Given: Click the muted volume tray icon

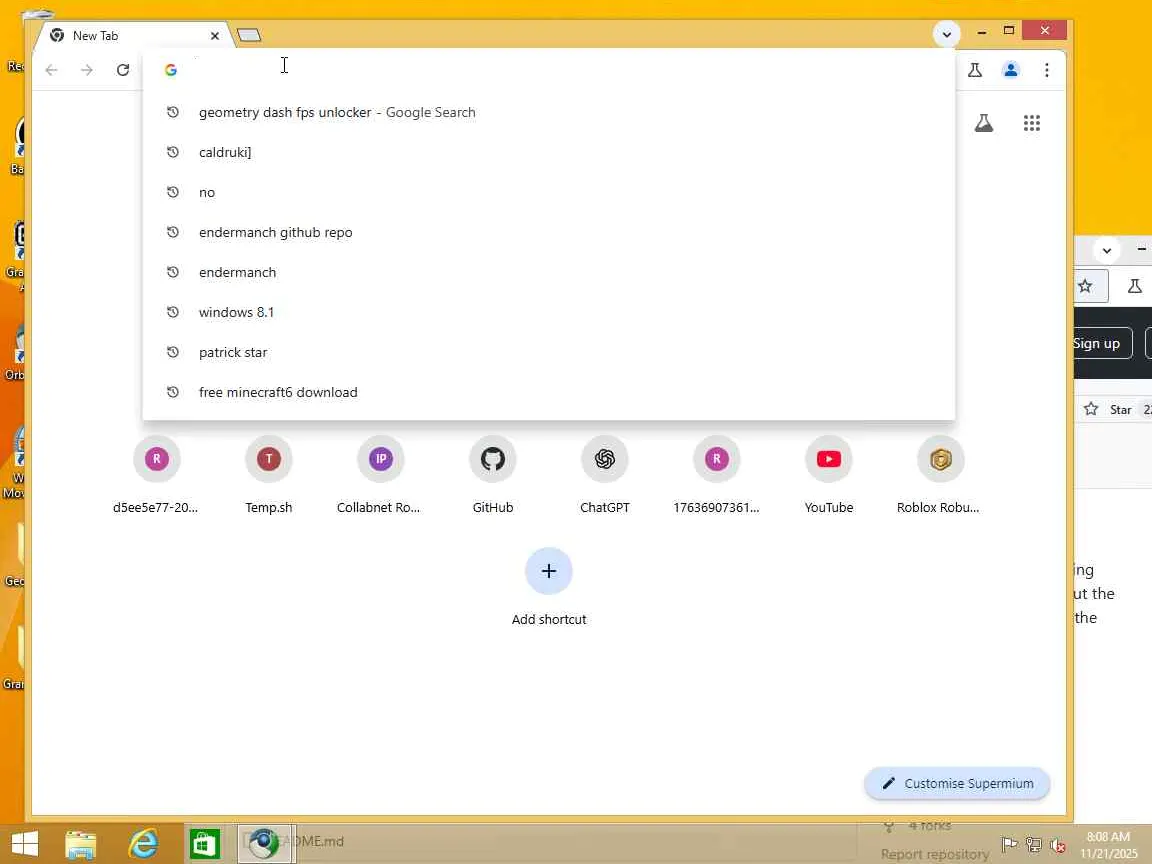Looking at the screenshot, I should point(1057,845).
